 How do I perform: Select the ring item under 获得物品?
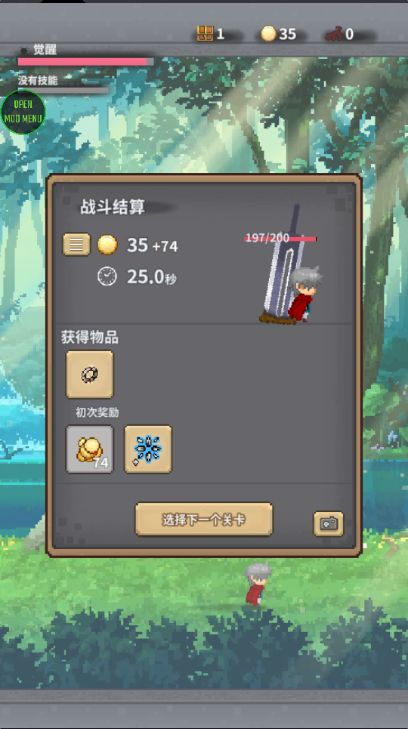90,374
